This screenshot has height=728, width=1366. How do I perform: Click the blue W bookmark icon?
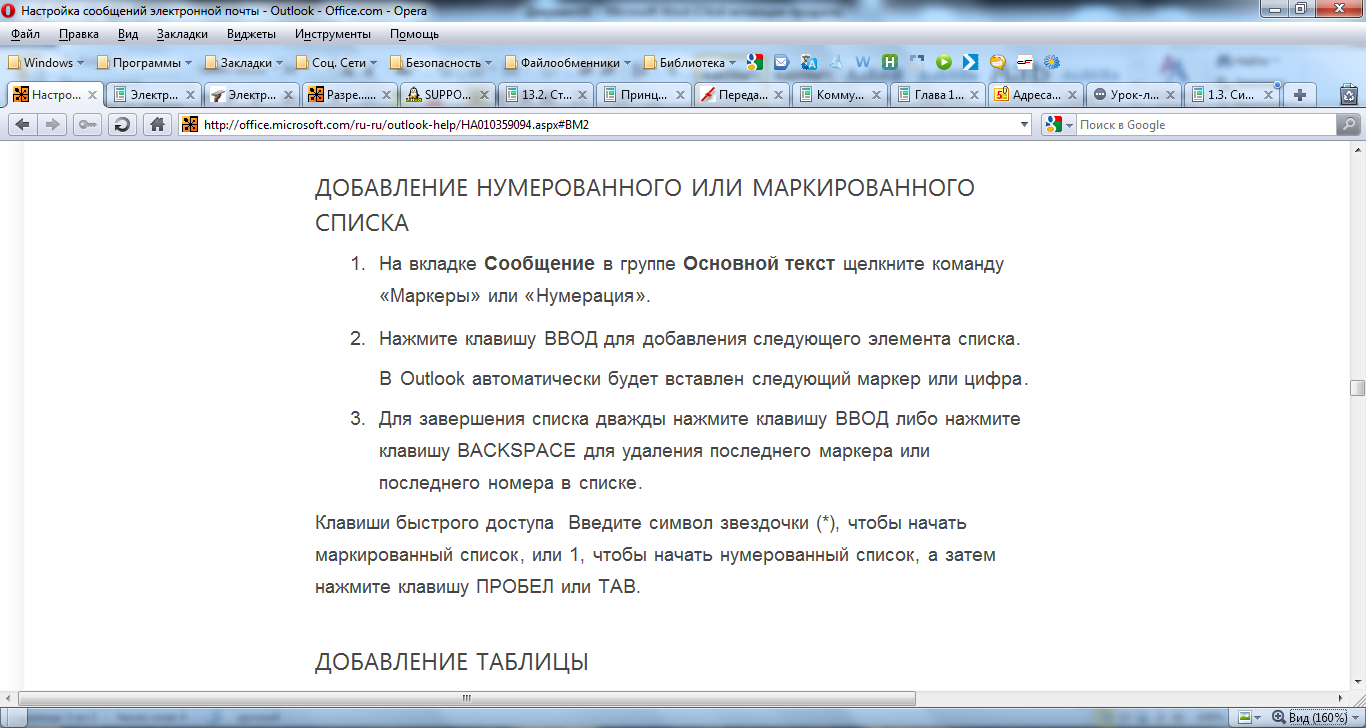point(862,62)
